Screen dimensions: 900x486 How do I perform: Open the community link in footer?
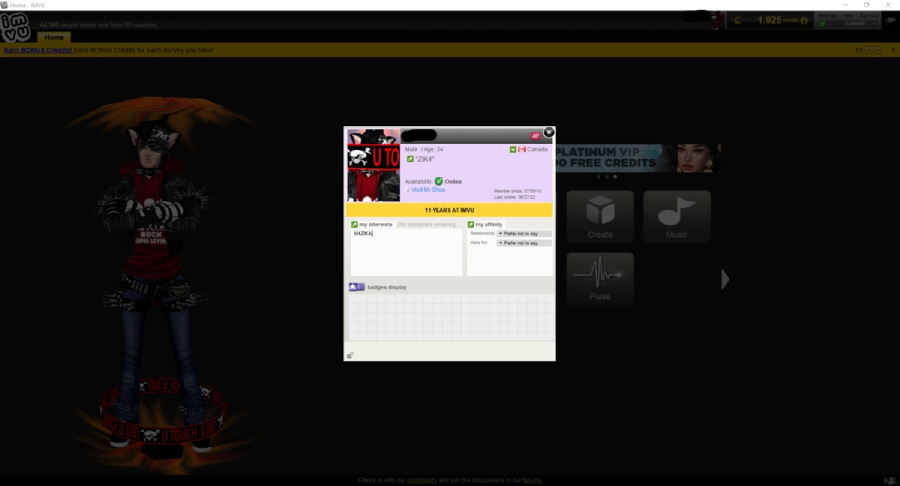point(422,480)
